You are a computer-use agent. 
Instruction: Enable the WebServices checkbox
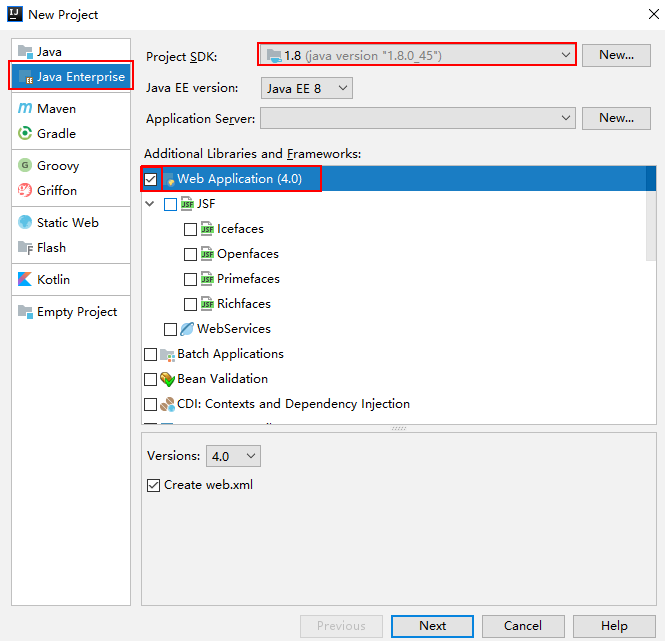(x=170, y=329)
